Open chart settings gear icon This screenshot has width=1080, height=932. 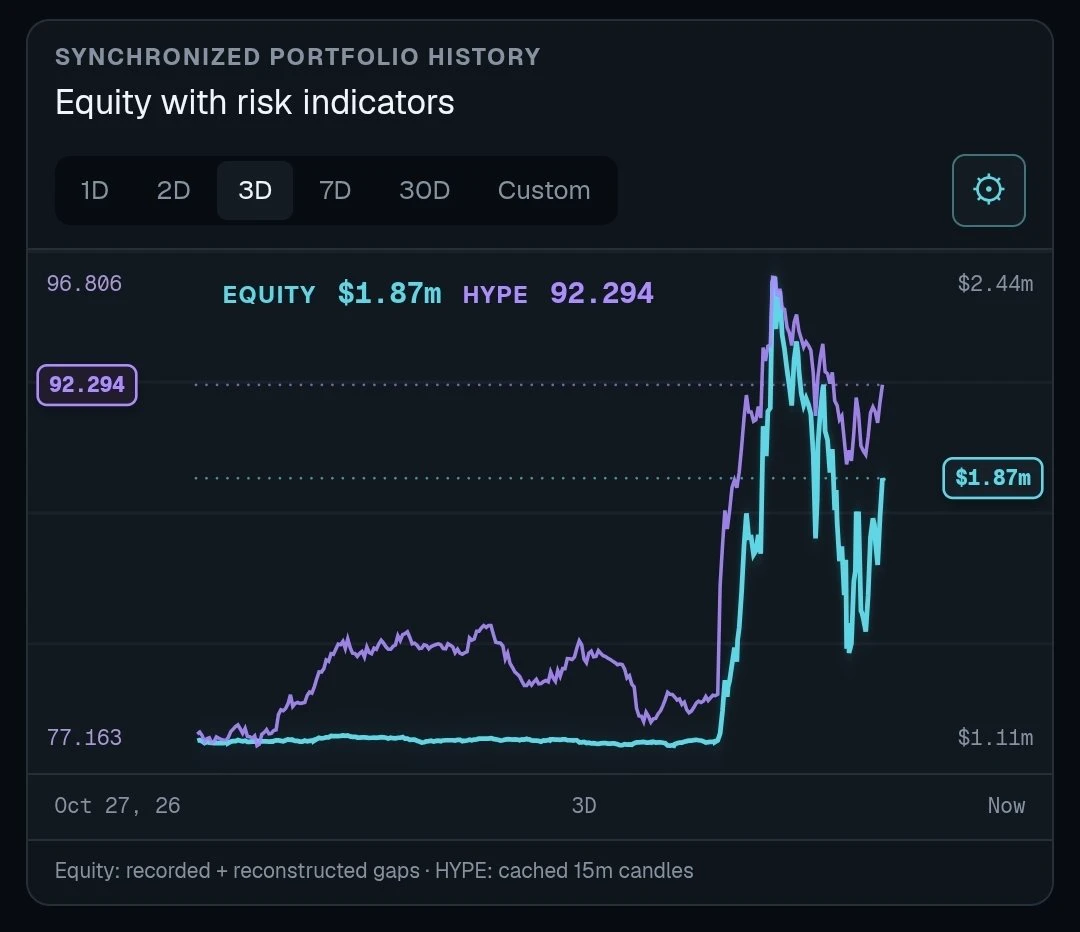tap(988, 190)
